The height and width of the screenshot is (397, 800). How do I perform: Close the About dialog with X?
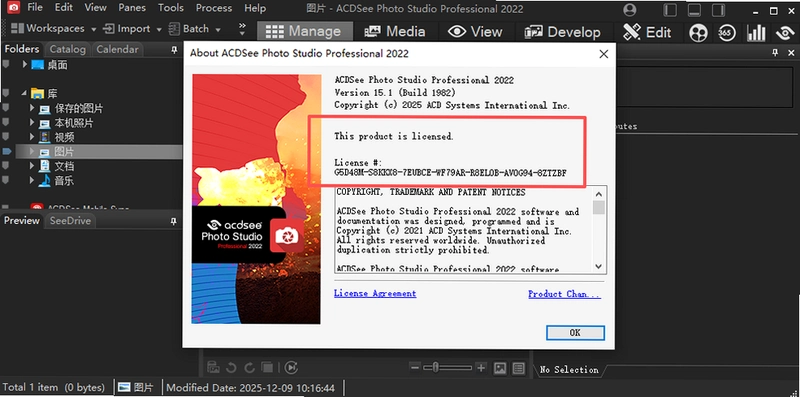point(604,54)
